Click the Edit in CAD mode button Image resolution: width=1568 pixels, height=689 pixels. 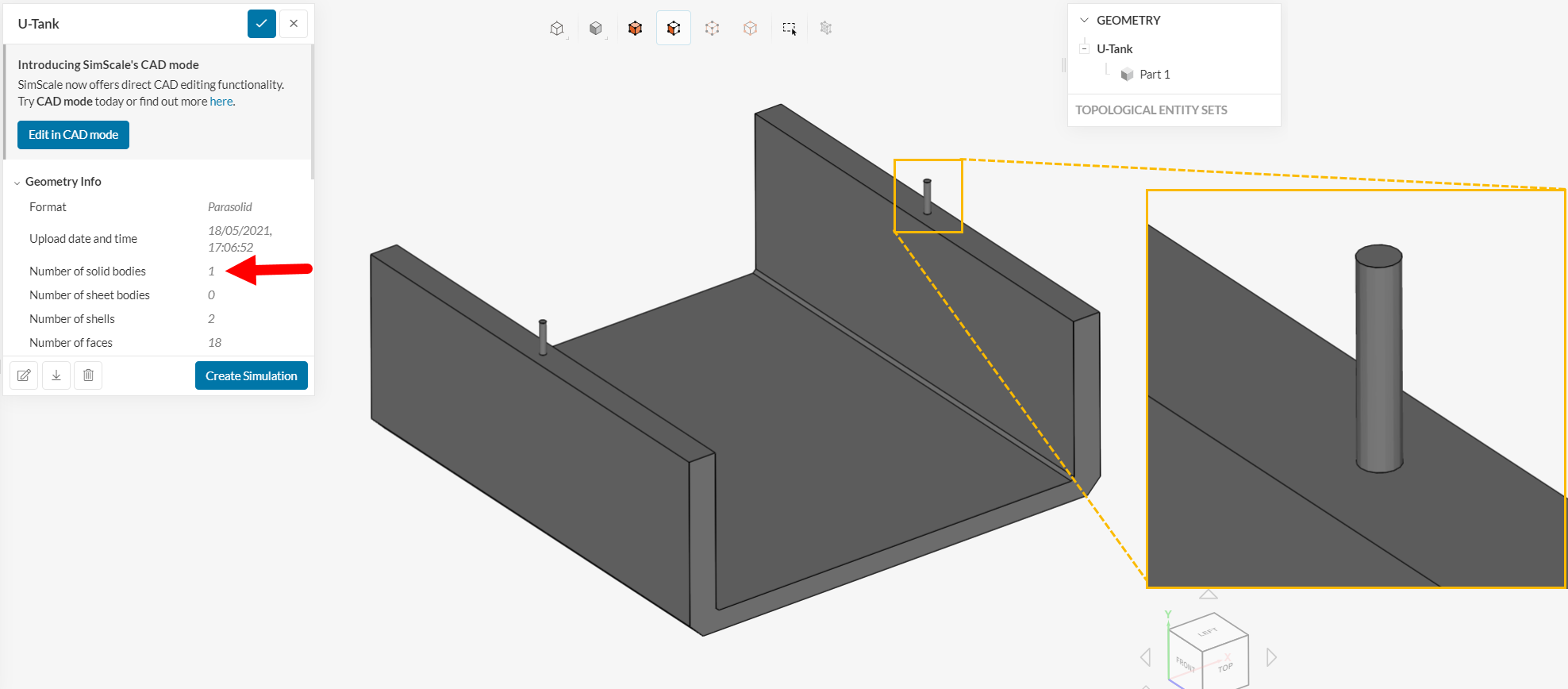[73, 135]
